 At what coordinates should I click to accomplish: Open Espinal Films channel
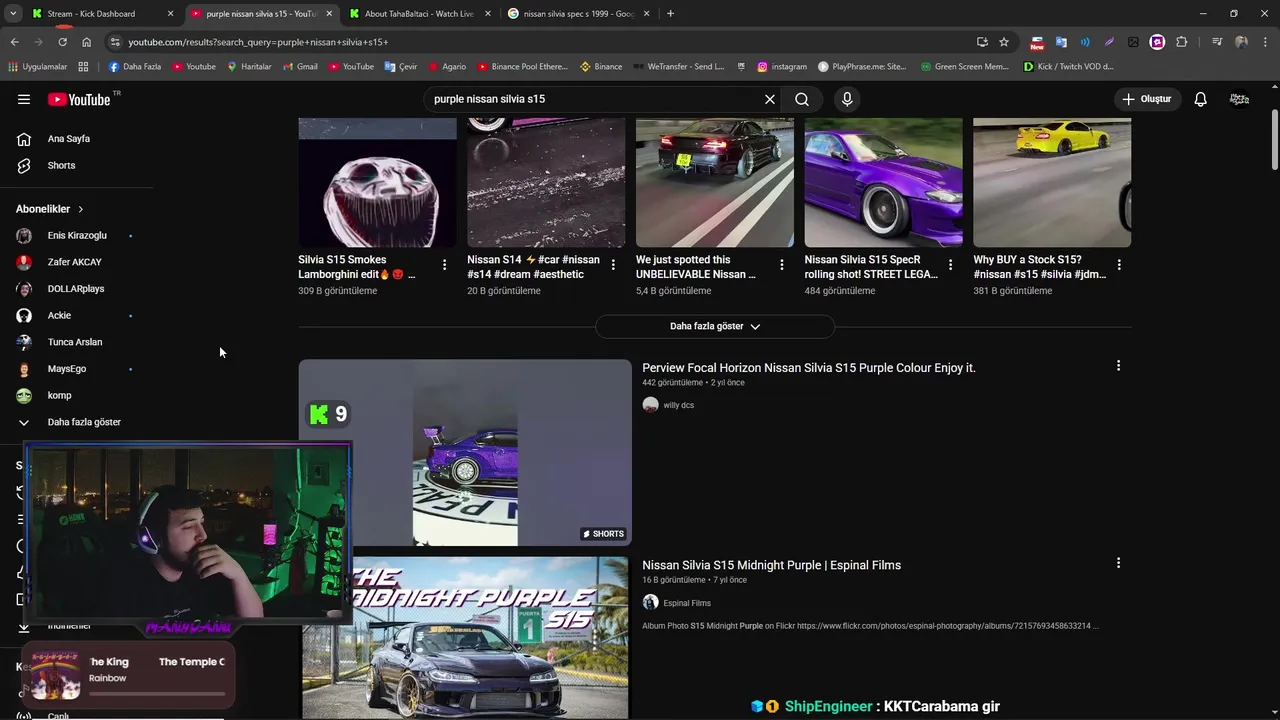[x=687, y=603]
